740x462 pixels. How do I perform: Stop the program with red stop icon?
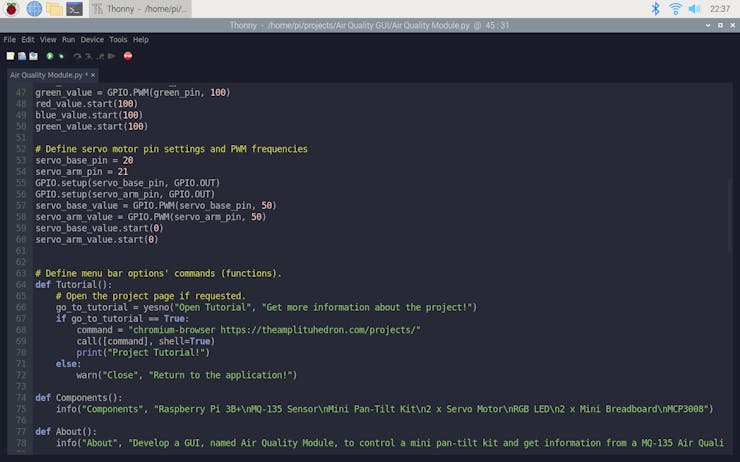pyautogui.click(x=128, y=56)
